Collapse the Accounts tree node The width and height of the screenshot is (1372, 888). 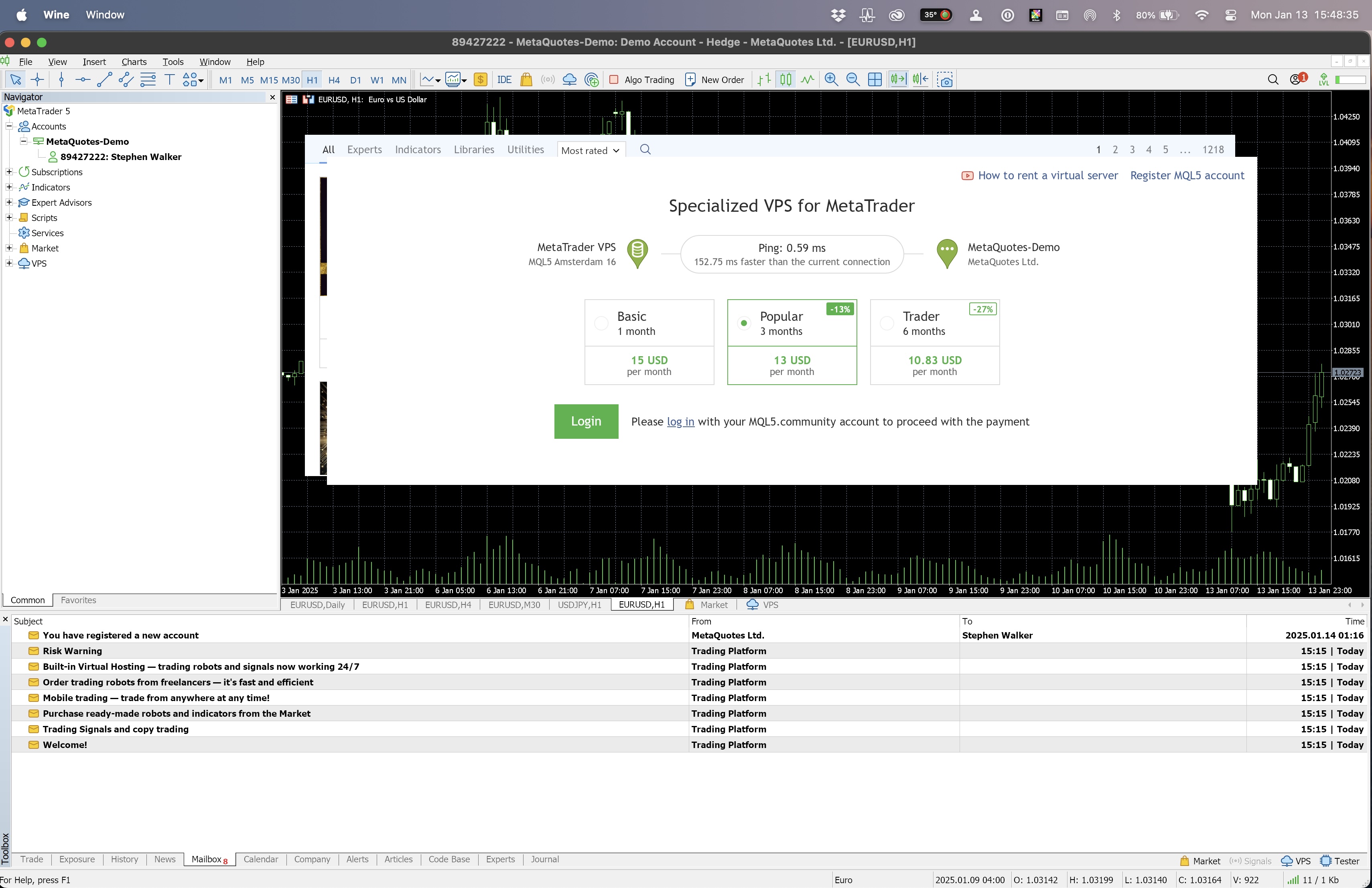tap(9, 126)
